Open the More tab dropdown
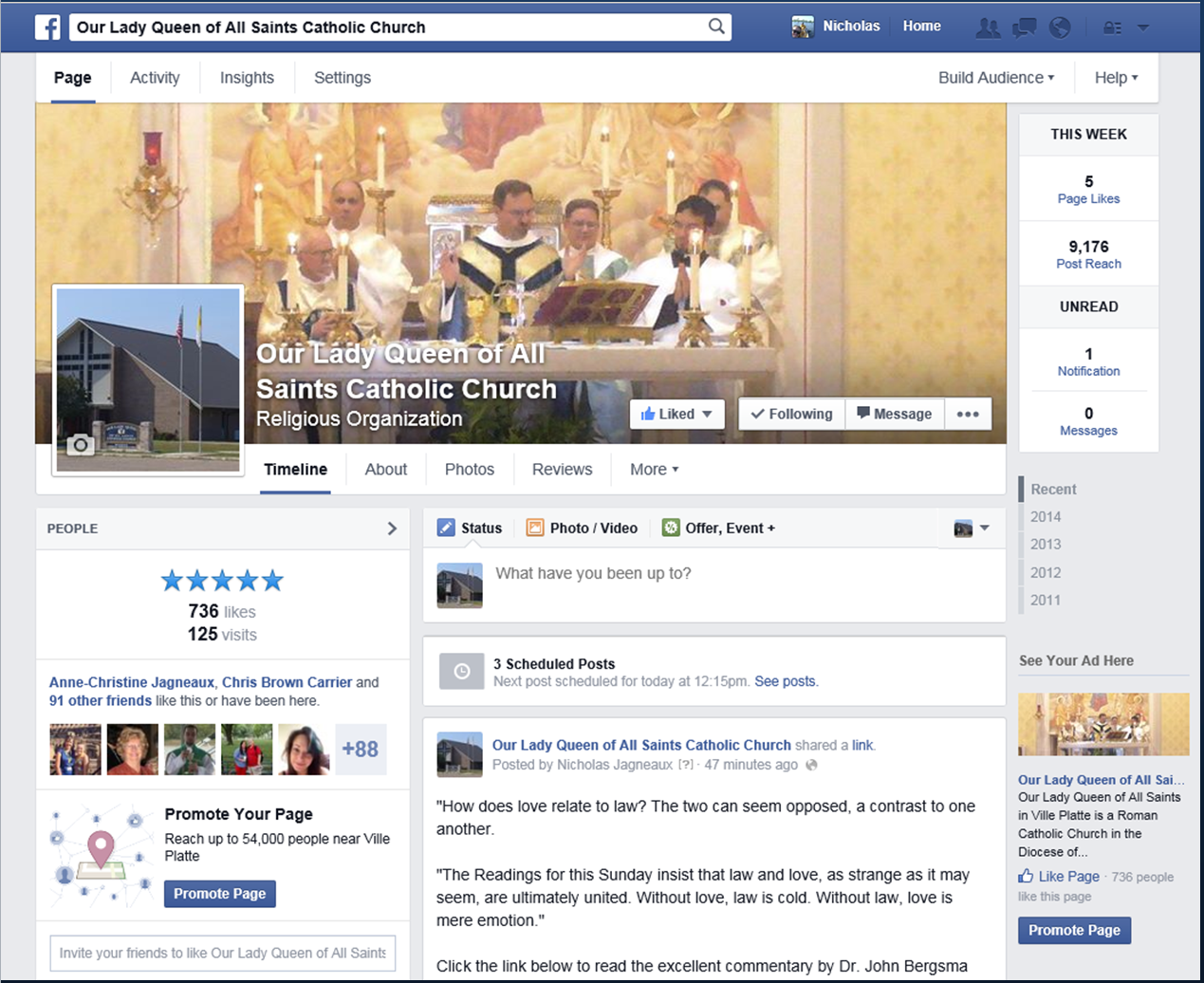The image size is (1204, 983). 654,469
